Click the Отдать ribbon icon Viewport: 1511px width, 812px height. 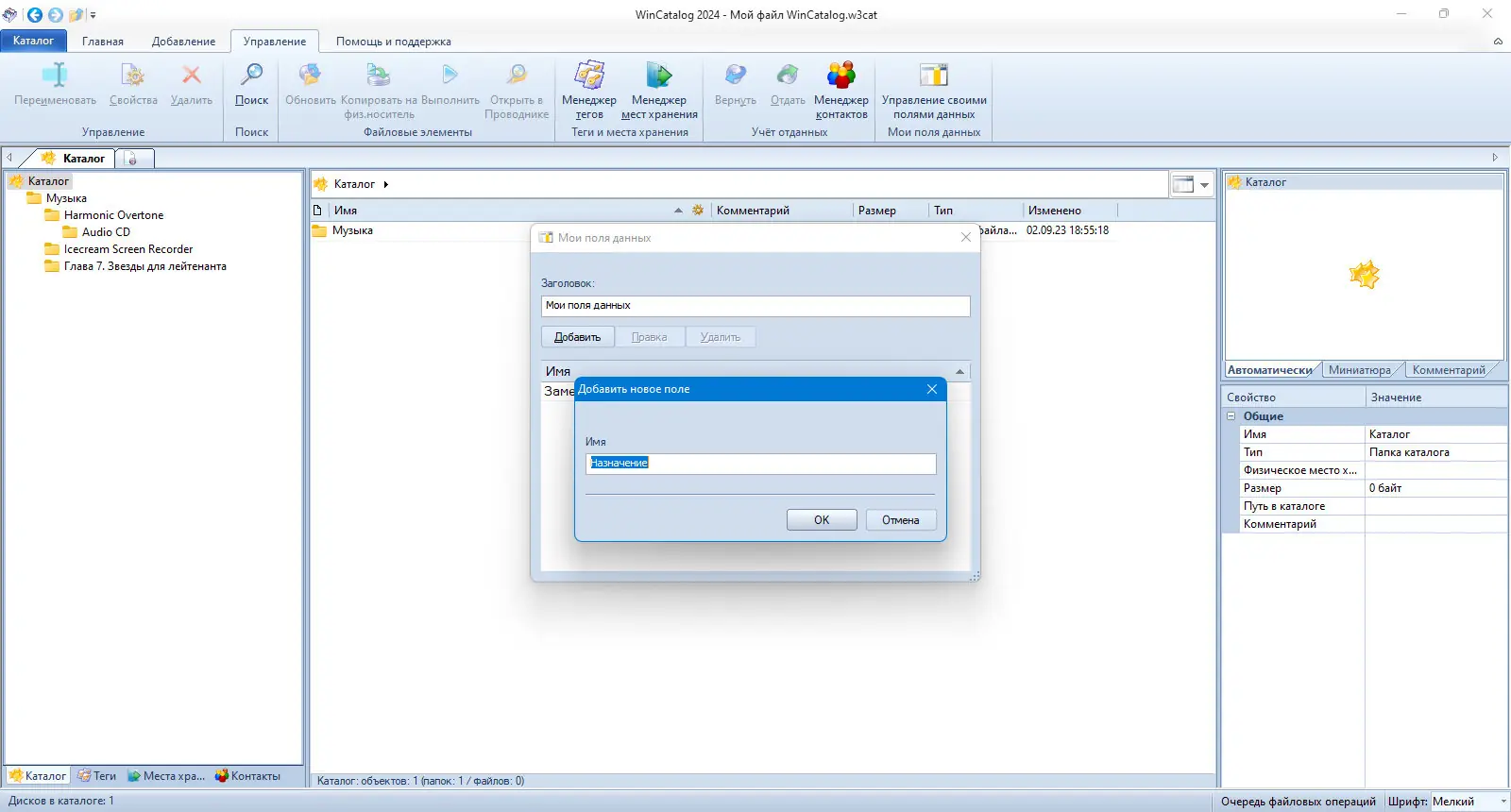788,75
